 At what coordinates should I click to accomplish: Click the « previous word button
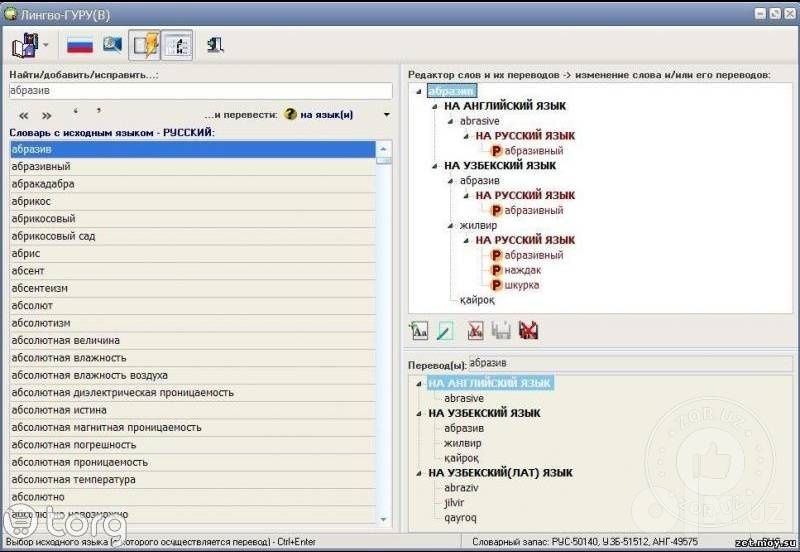[23, 115]
